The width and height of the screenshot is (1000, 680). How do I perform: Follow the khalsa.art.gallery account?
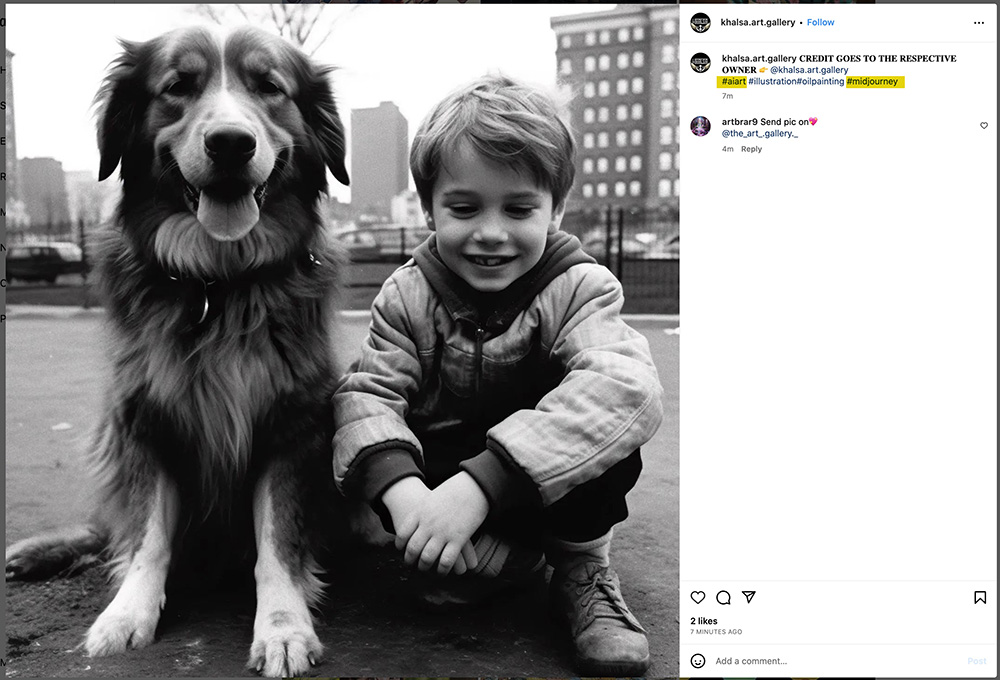(820, 22)
